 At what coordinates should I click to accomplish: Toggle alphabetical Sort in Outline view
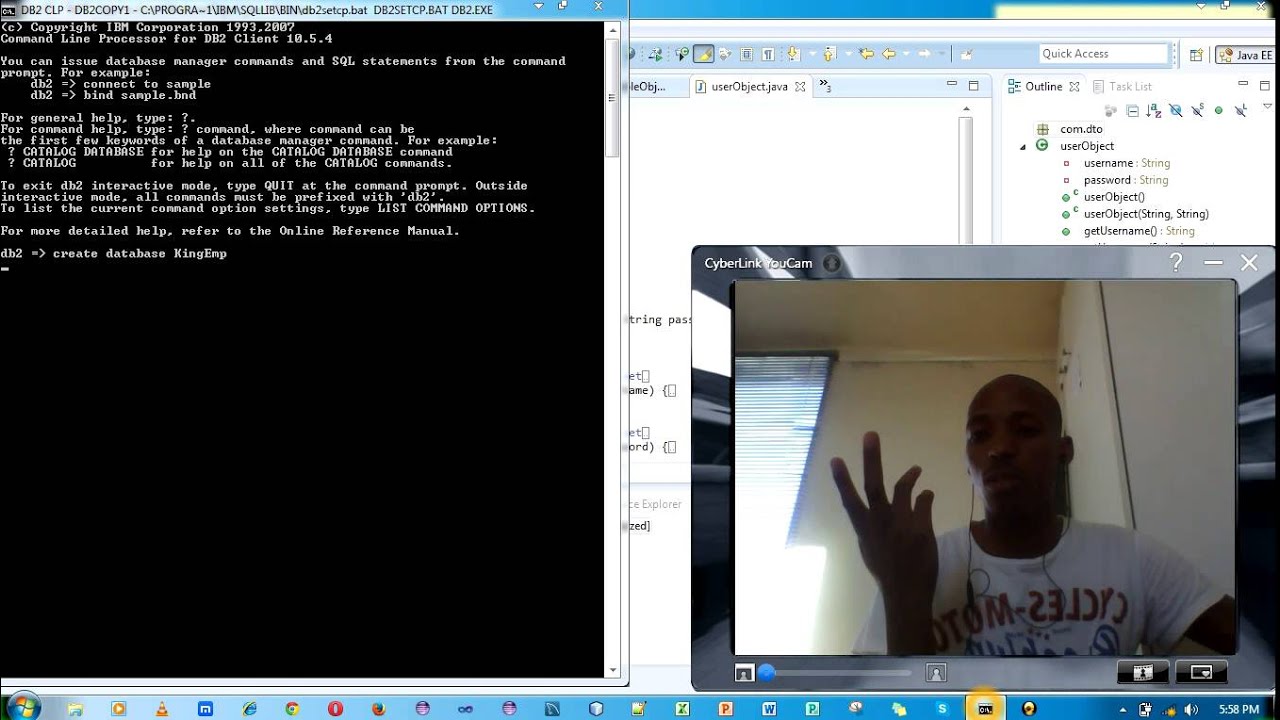point(1153,111)
